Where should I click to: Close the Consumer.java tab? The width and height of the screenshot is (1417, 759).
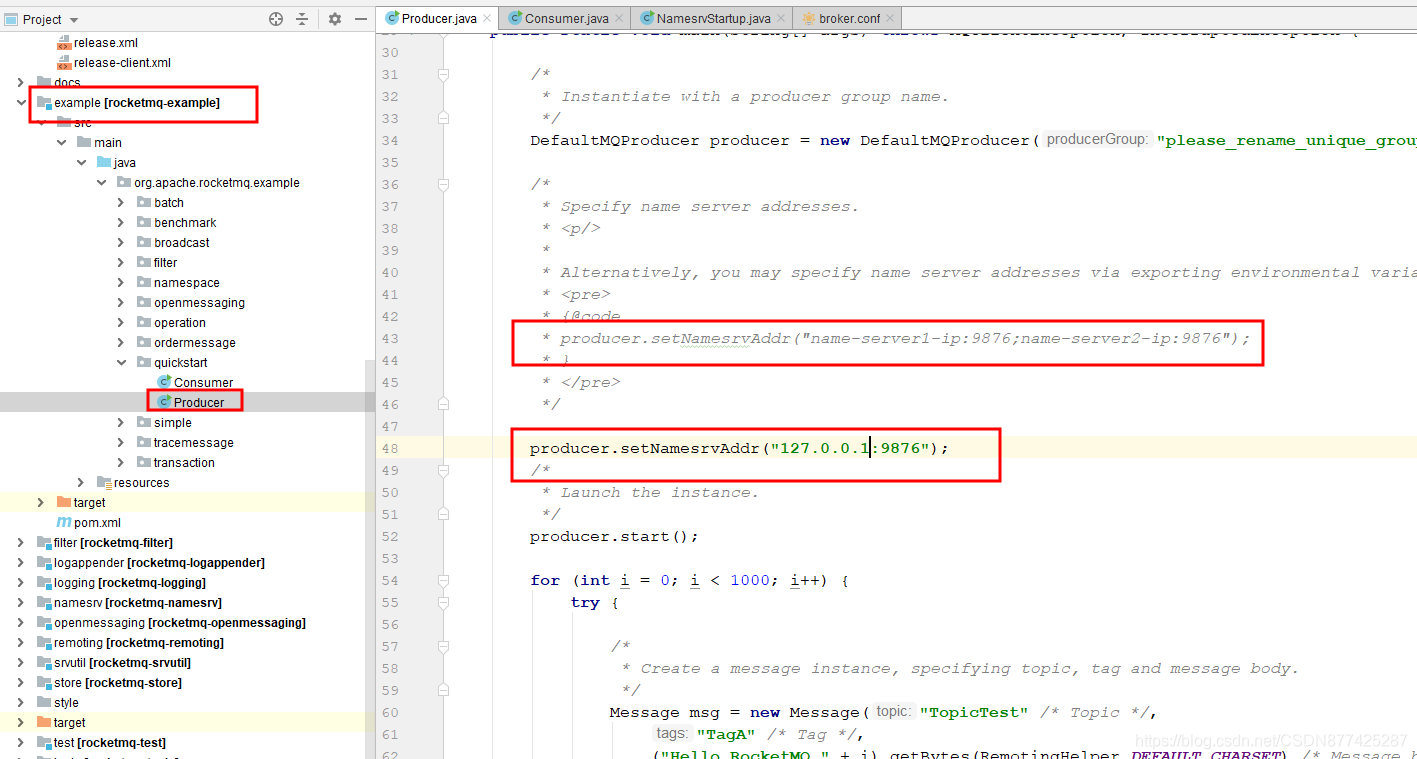(619, 18)
